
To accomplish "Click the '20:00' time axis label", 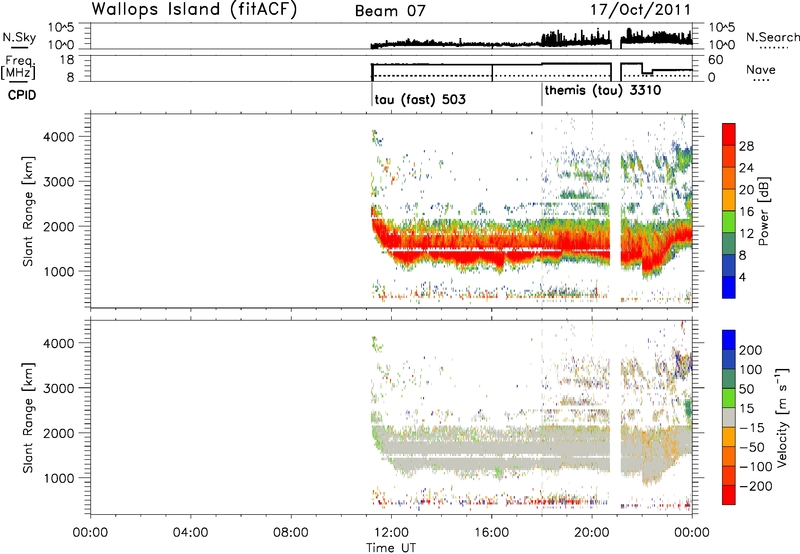I will tap(592, 533).
